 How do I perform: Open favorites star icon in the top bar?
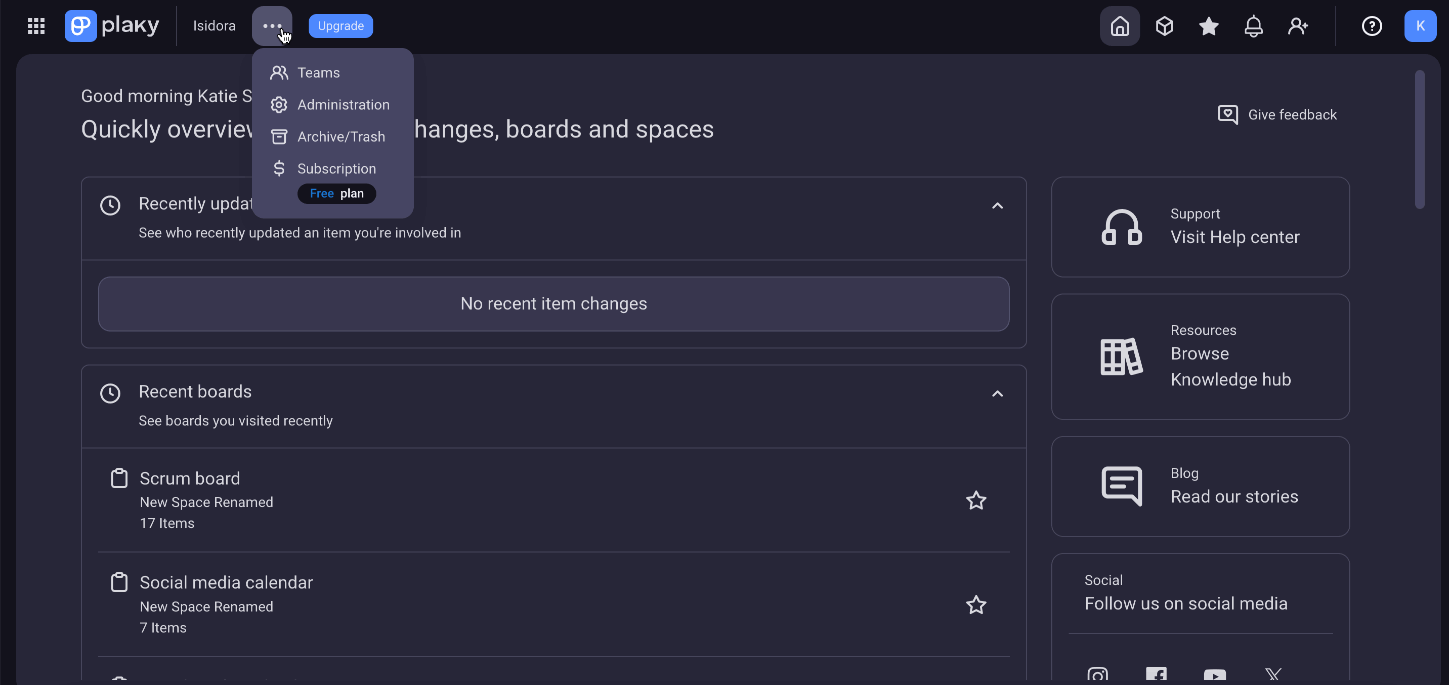pyautogui.click(x=1209, y=26)
